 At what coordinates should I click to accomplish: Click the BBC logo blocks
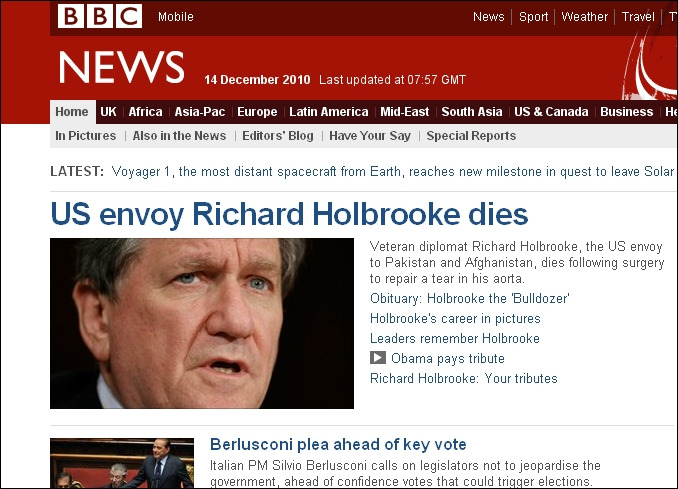(x=100, y=16)
